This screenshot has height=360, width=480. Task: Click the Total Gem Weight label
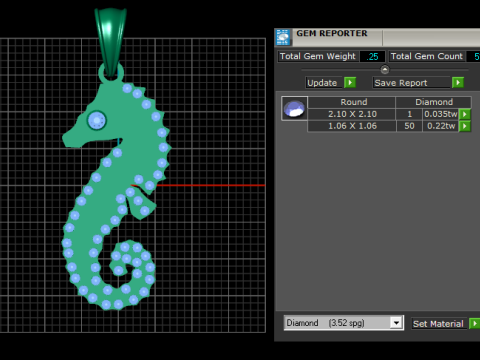point(318,56)
